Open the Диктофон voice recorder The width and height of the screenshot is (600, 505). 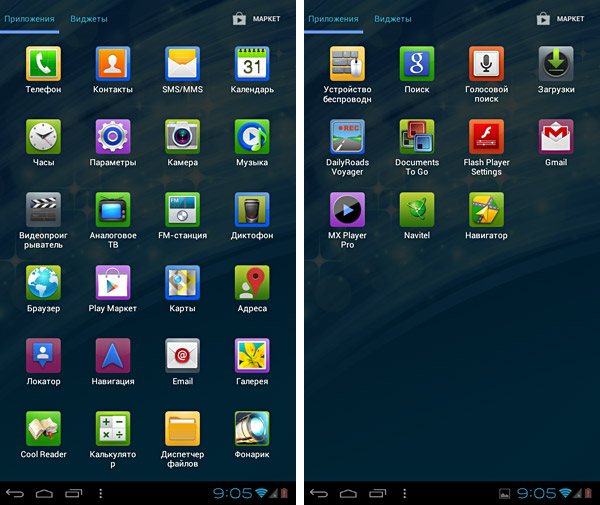pos(252,210)
